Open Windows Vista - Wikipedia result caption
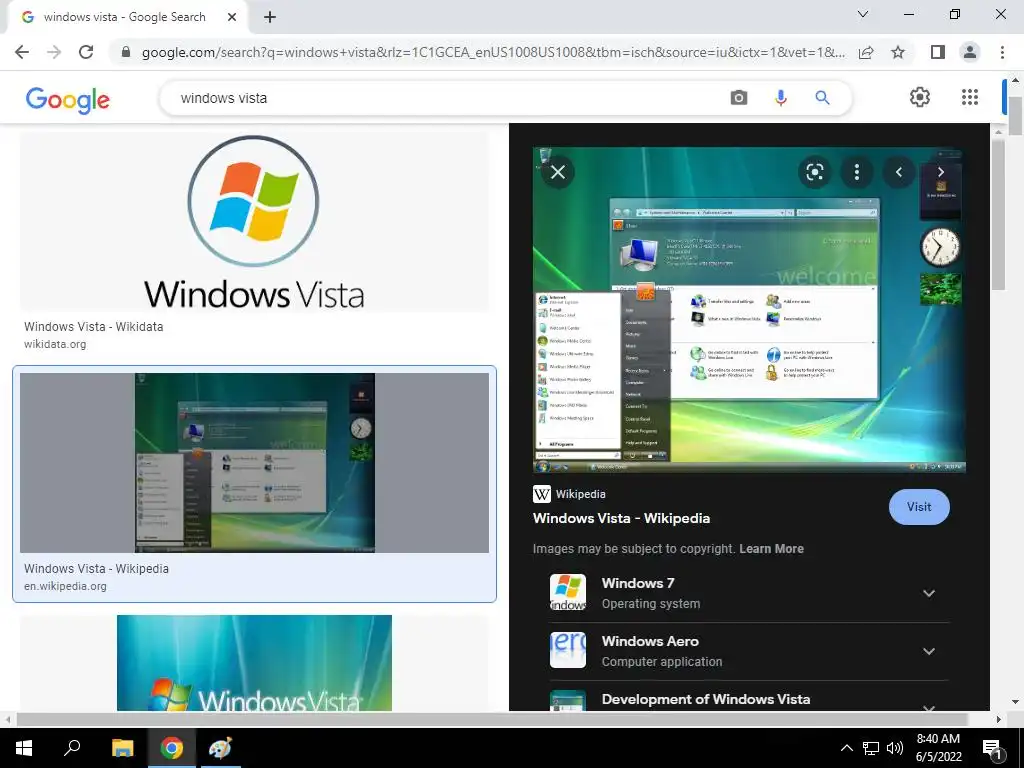The width and height of the screenshot is (1024, 768). 96,569
